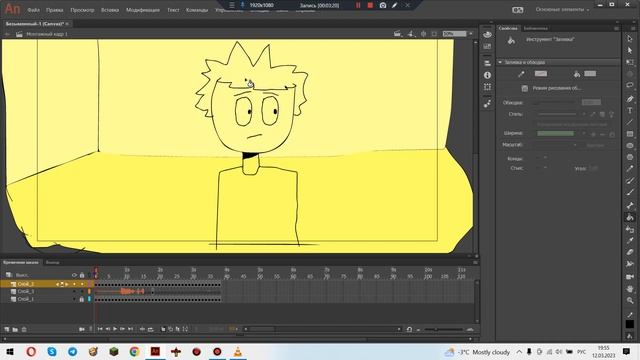Create a new layer in timeline
Screen dimensions: 640x360
coord(7,329)
